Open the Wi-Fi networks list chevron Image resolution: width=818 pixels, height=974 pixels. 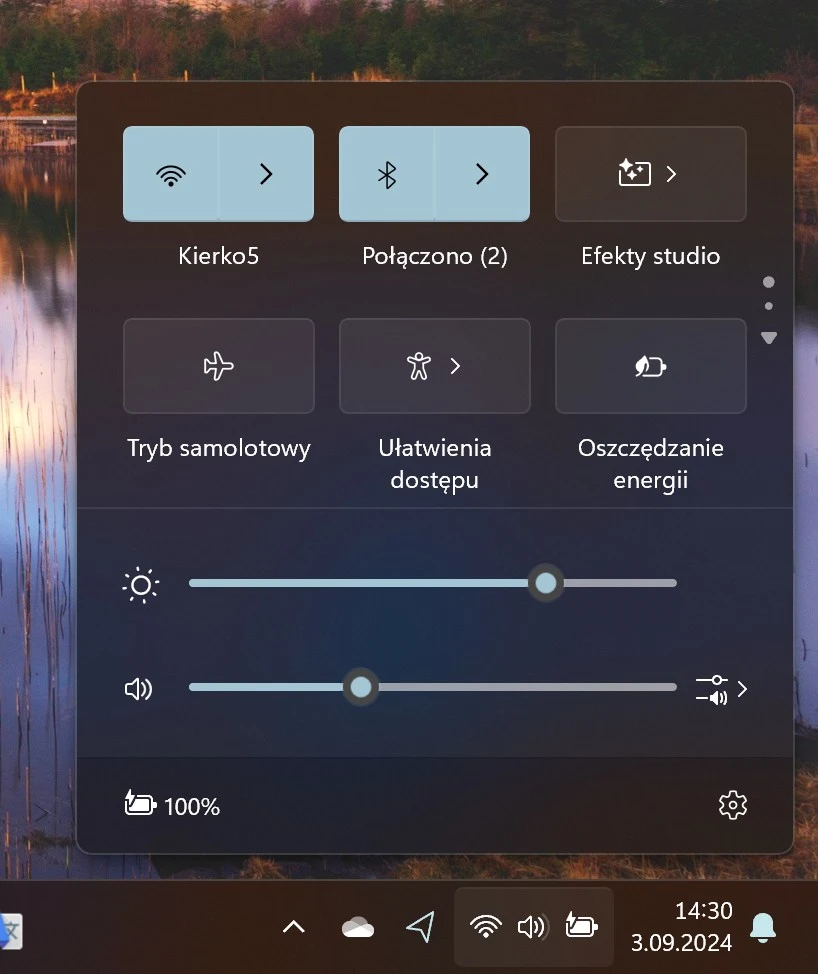pos(266,174)
